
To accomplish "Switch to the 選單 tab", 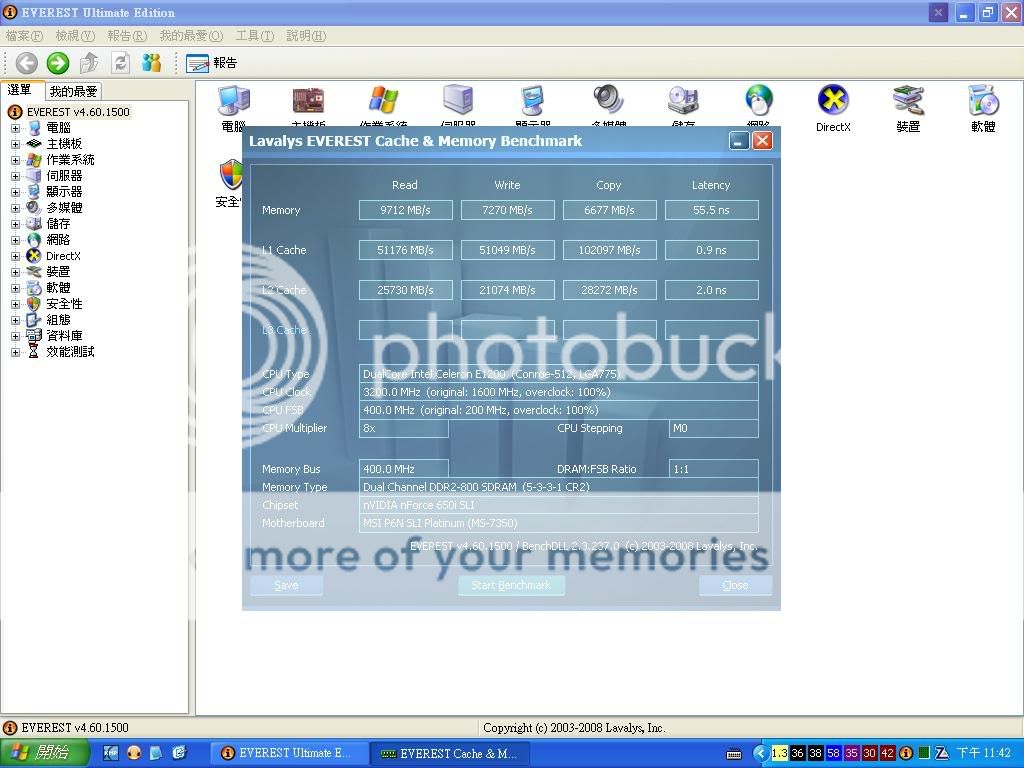I will (x=20, y=90).
